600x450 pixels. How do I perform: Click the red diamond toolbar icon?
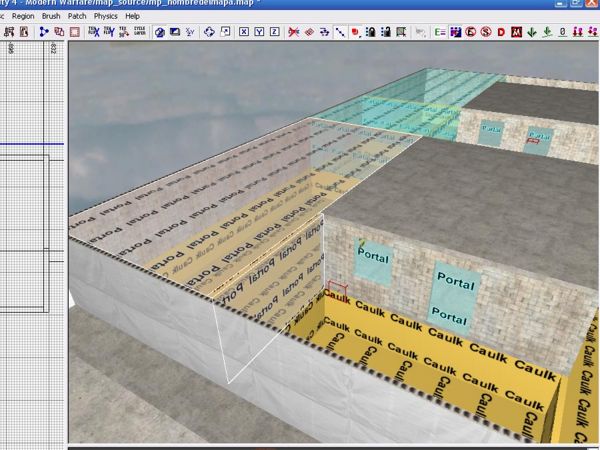click(x=309, y=32)
